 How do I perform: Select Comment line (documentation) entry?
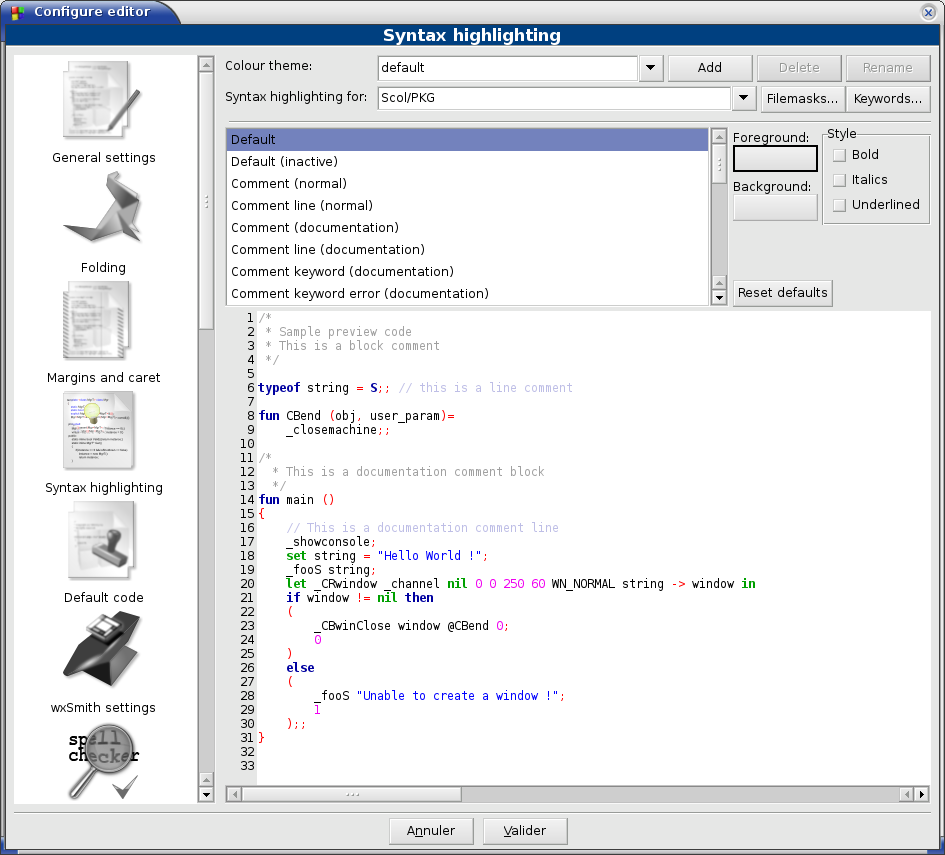pyautogui.click(x=467, y=250)
